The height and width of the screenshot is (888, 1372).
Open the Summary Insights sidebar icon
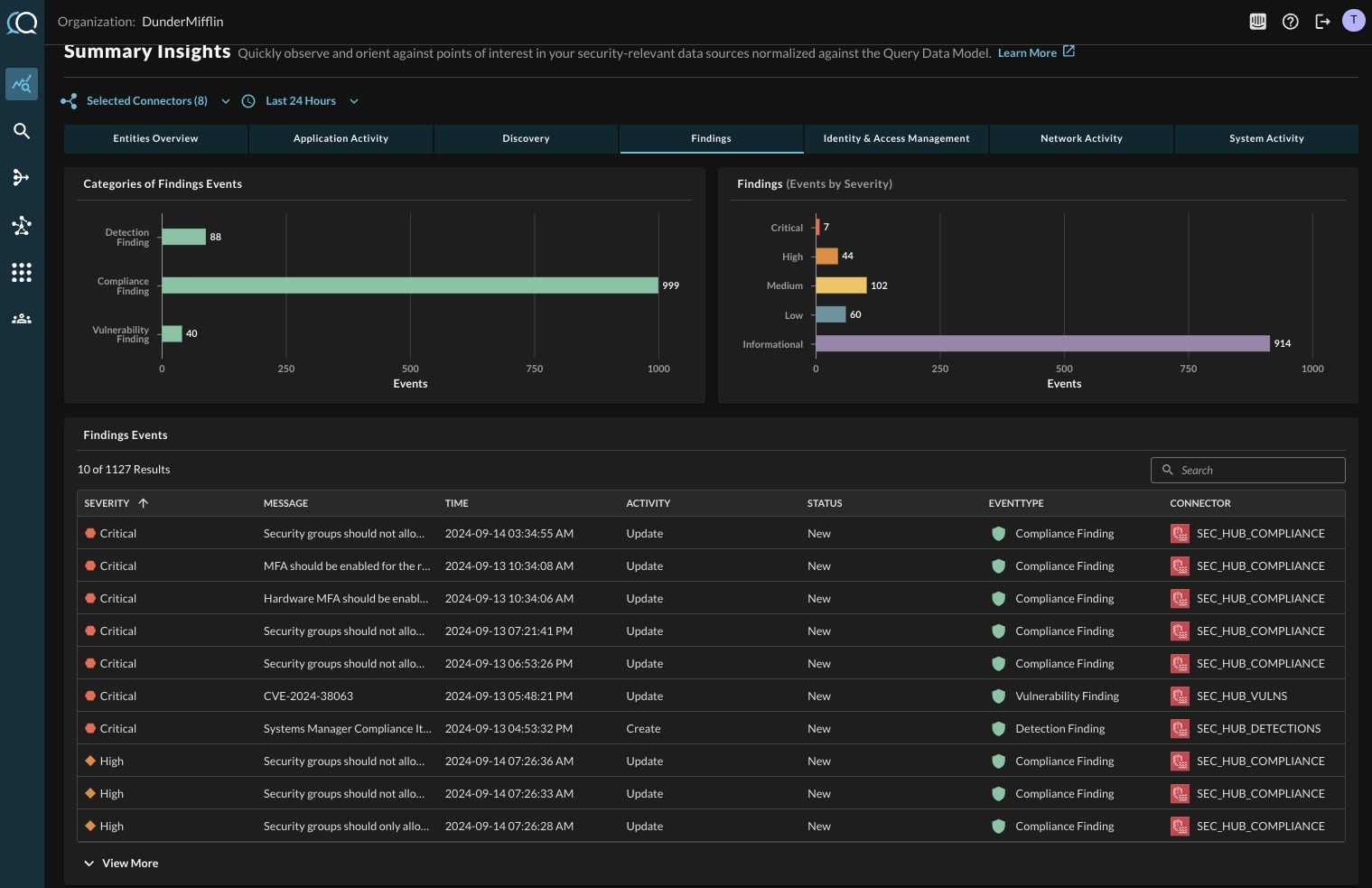coord(22,84)
